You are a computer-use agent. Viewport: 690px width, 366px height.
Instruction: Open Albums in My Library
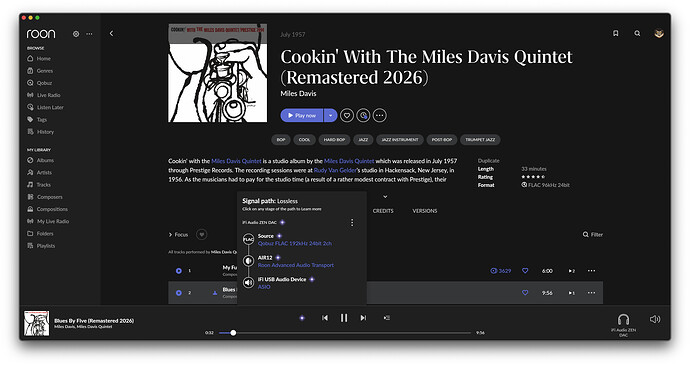40,161
